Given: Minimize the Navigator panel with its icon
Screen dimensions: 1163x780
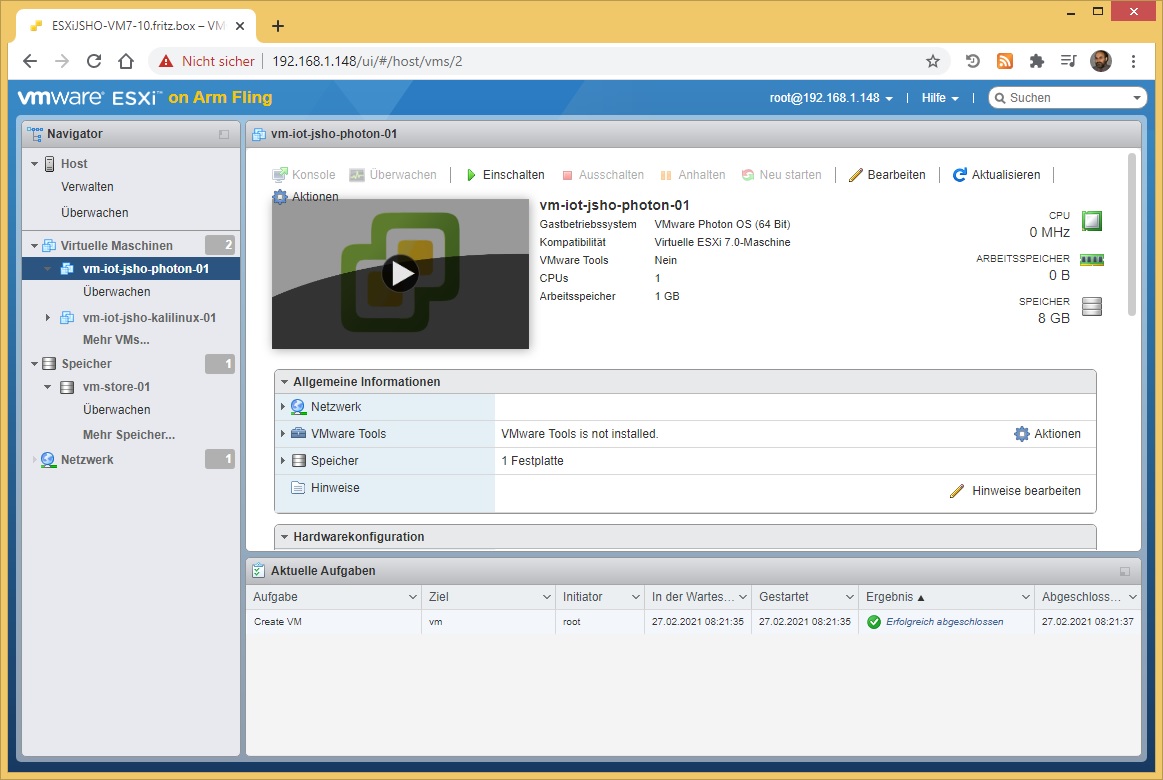Looking at the screenshot, I should [x=224, y=134].
